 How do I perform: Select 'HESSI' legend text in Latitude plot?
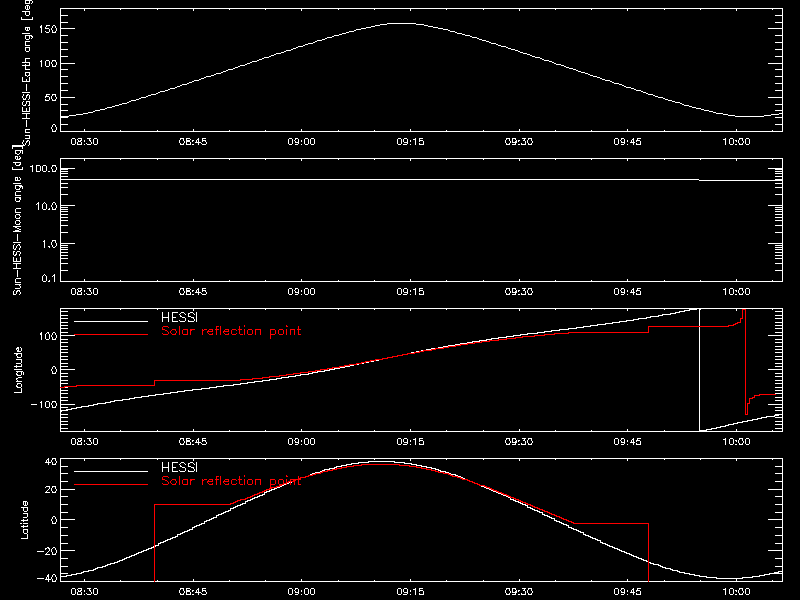tap(179, 467)
